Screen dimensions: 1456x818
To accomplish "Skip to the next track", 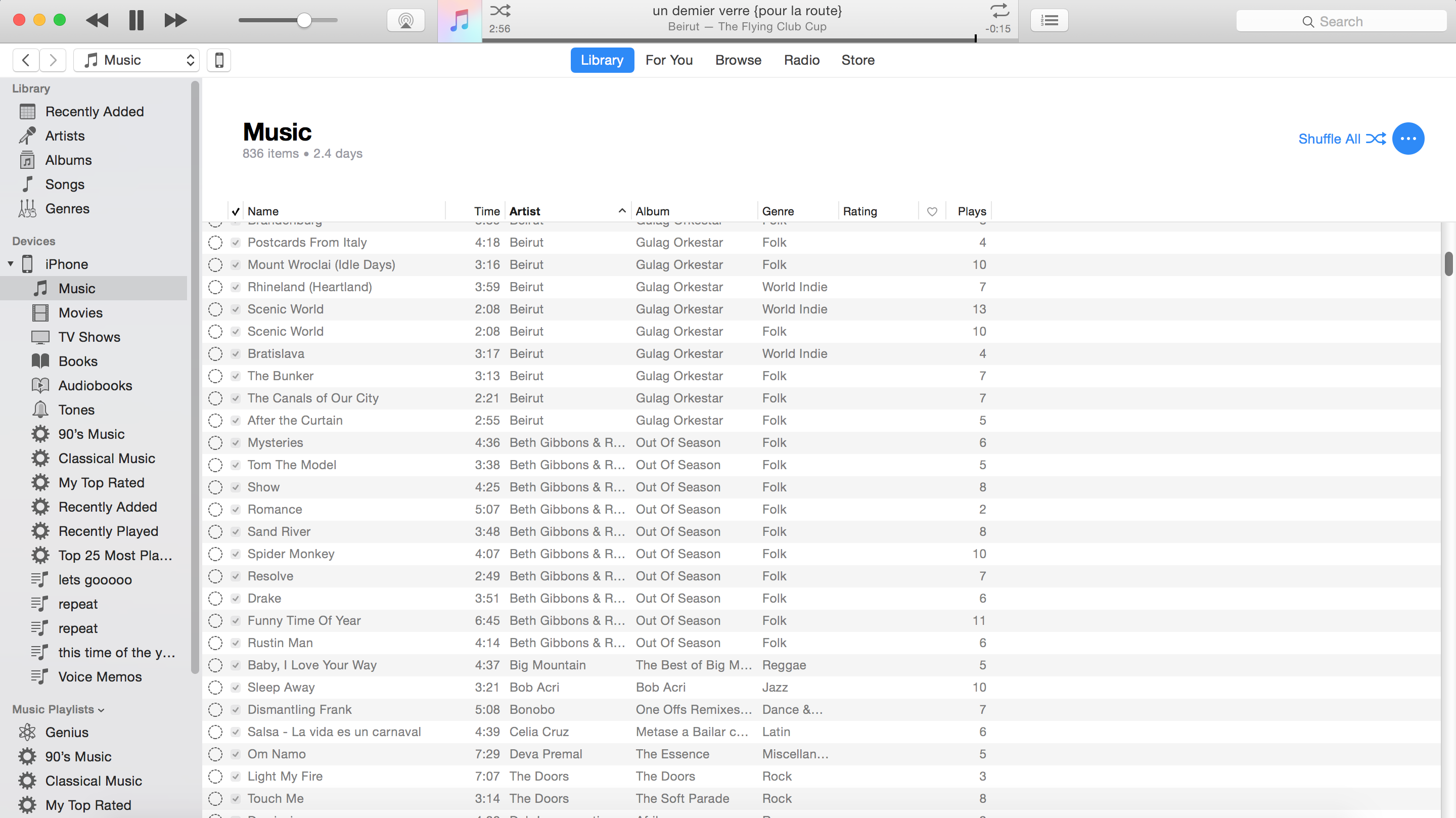I will point(175,21).
